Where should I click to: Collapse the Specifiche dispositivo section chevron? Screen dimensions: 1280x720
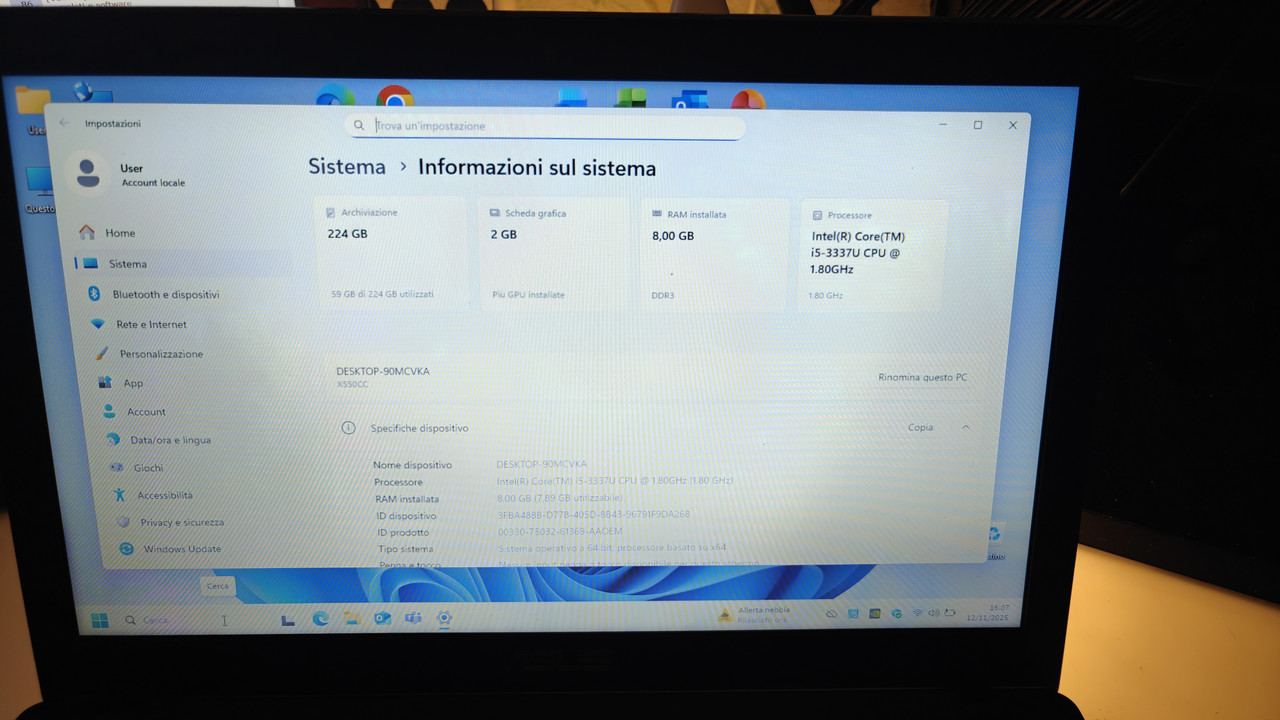[966, 427]
